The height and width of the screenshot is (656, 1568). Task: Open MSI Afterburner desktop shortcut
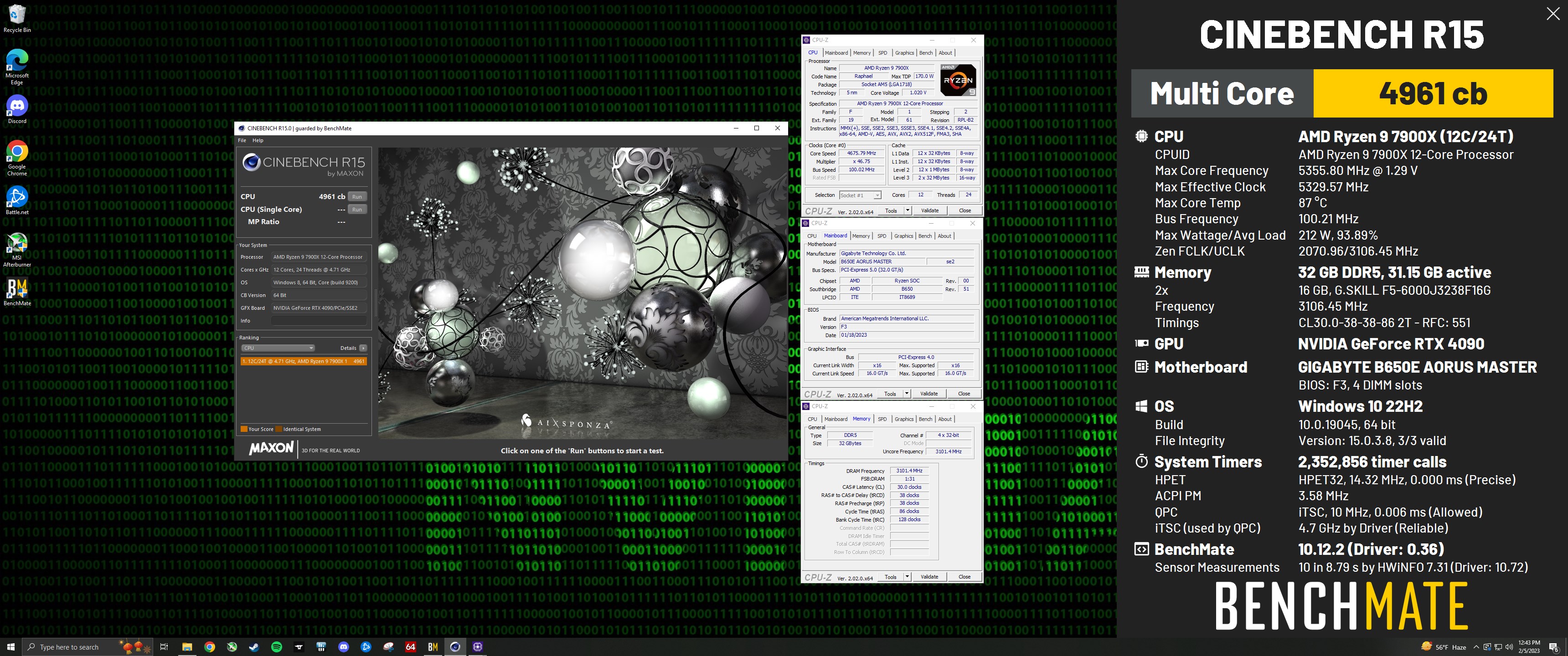17,250
